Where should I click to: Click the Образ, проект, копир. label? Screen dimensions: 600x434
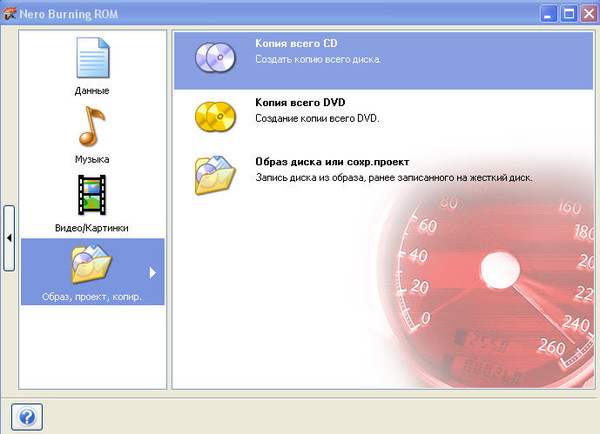pos(92,297)
